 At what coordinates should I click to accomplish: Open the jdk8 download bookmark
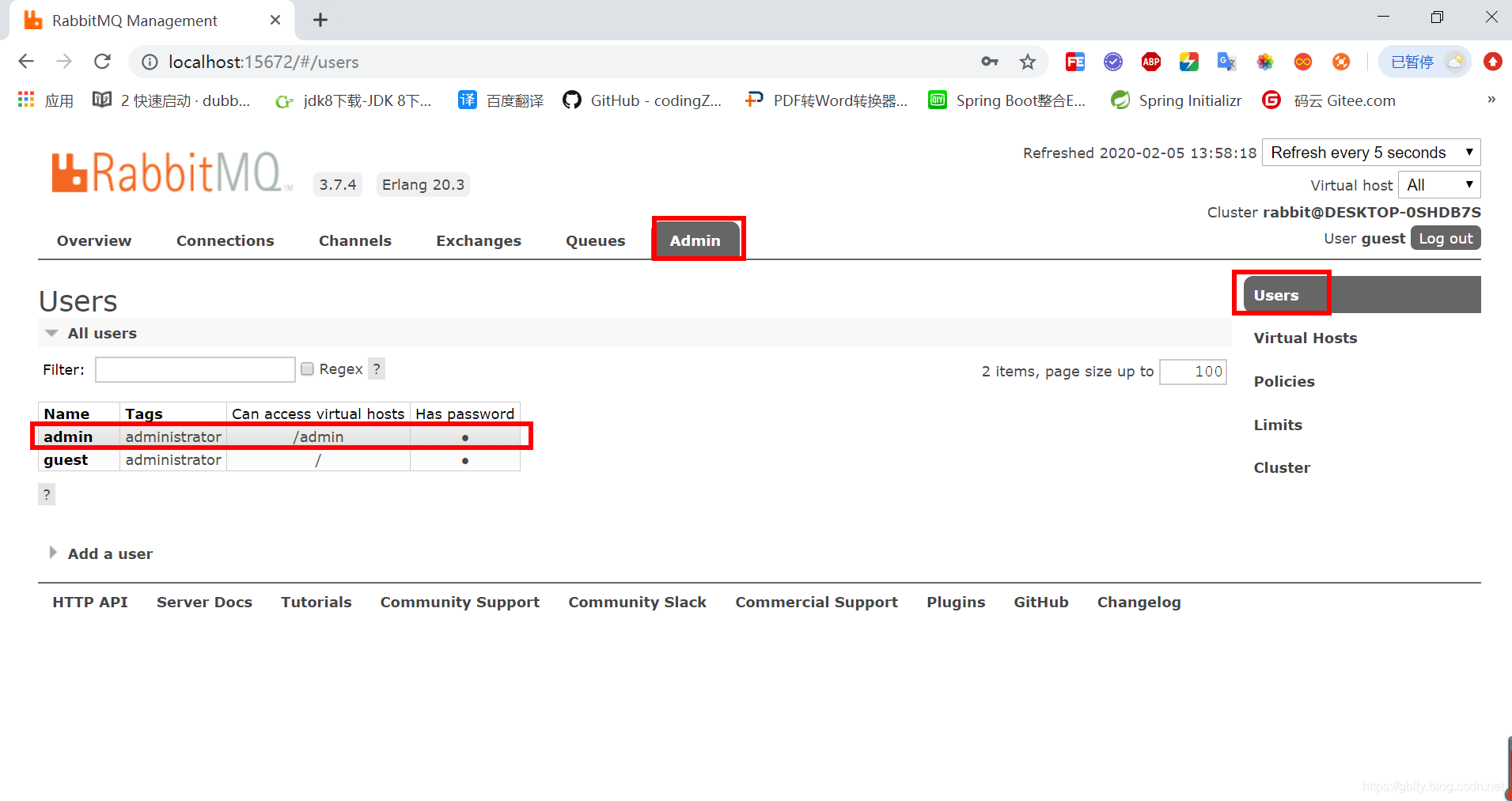[x=354, y=100]
